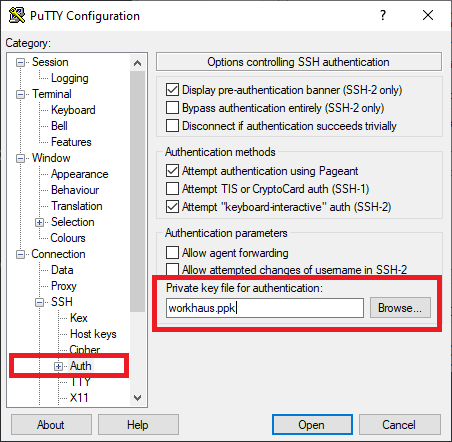Open the Colours settings category
452x442 pixels.
tap(68, 238)
